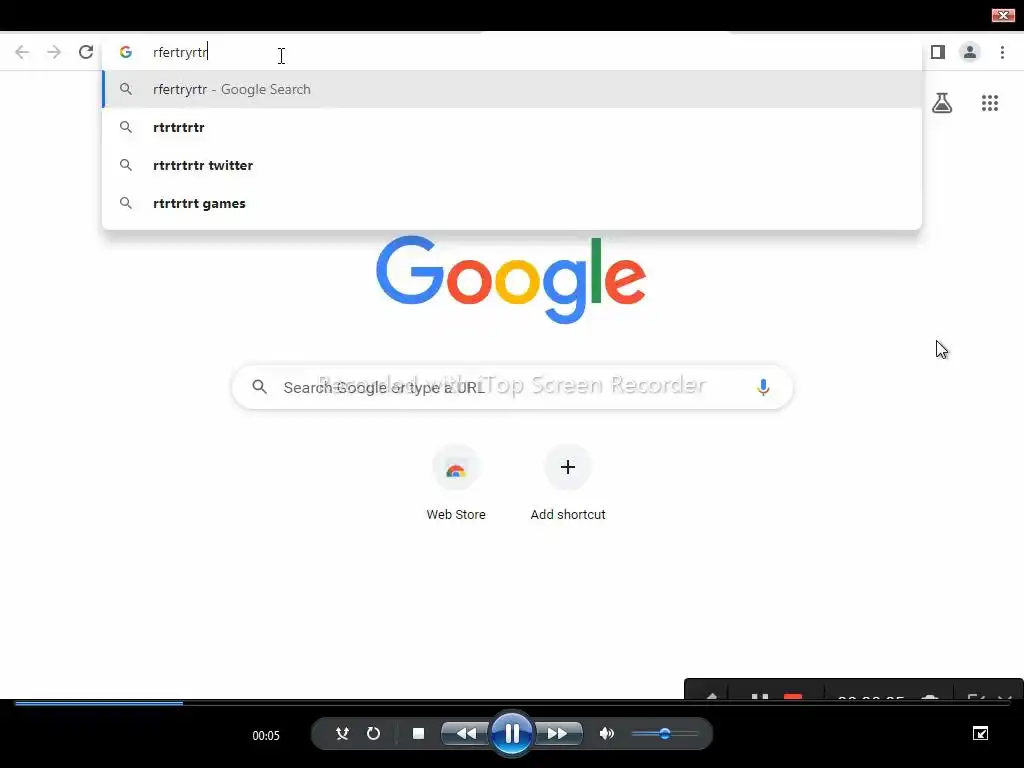Click the browser back arrow
Image resolution: width=1024 pixels, height=768 pixels.
coord(22,52)
